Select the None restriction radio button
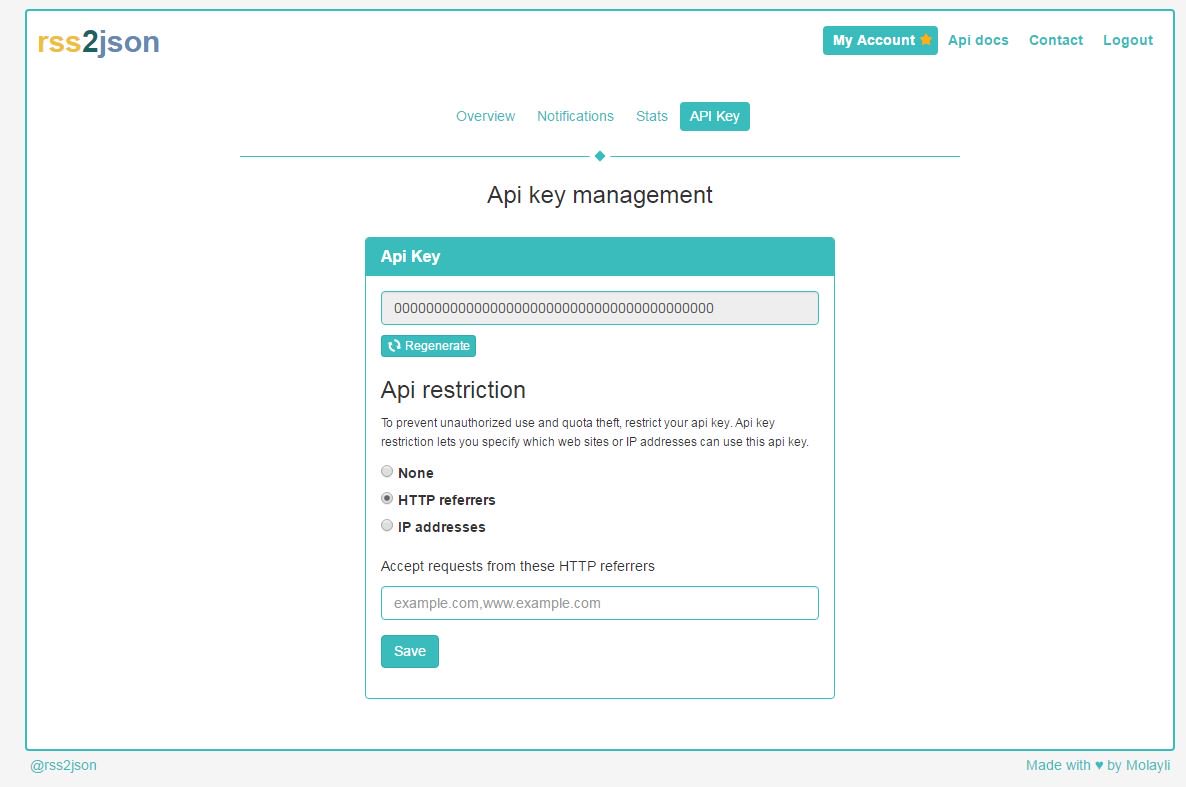This screenshot has width=1186, height=787. pos(387,471)
